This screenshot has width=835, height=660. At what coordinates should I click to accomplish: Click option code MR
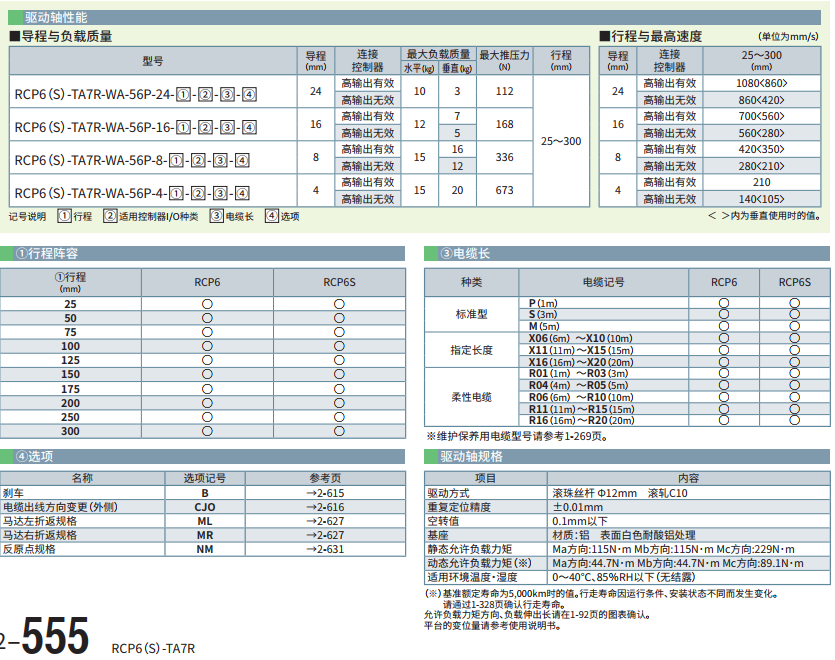[204, 535]
